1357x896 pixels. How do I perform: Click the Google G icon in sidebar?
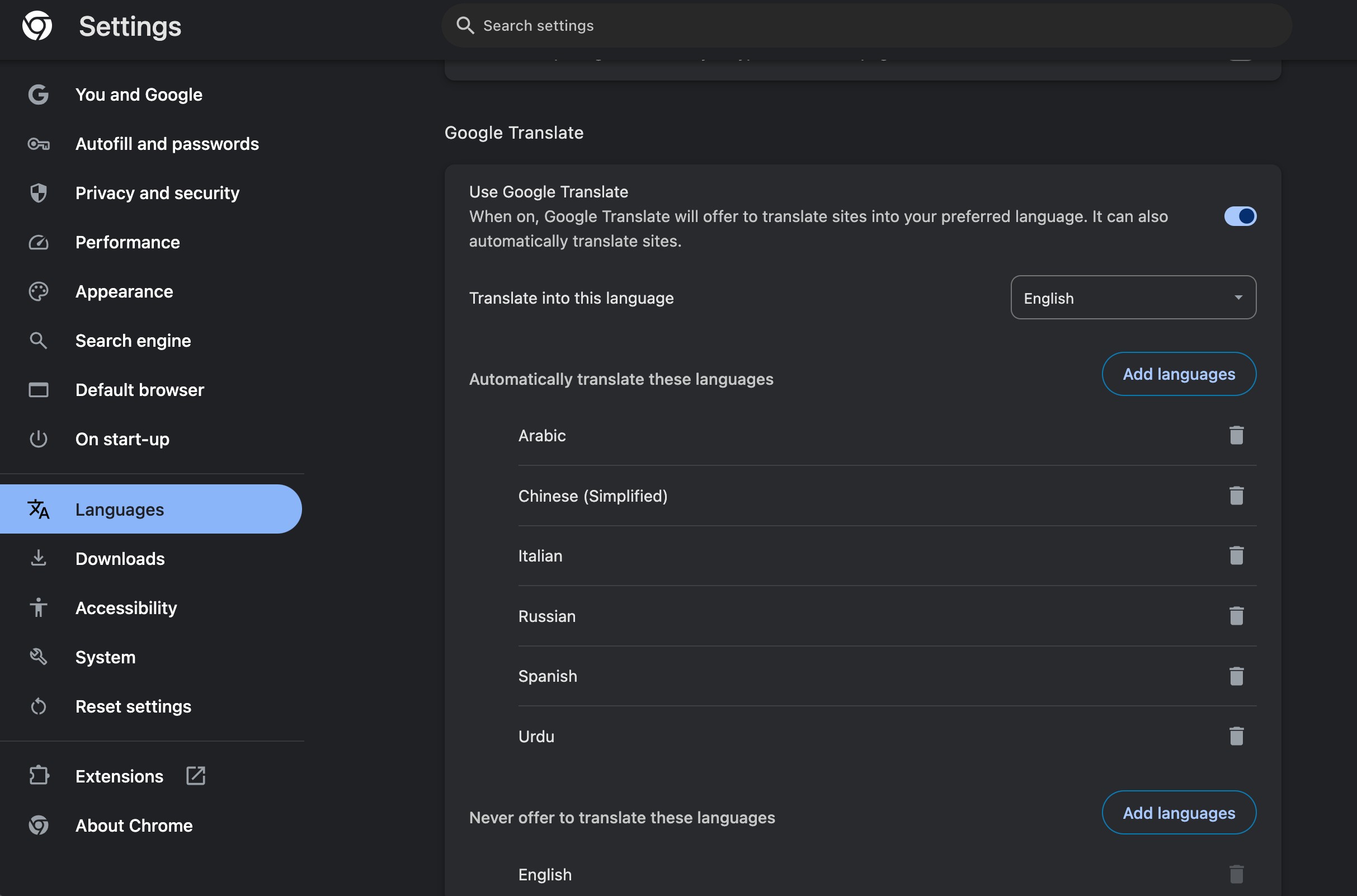point(38,95)
